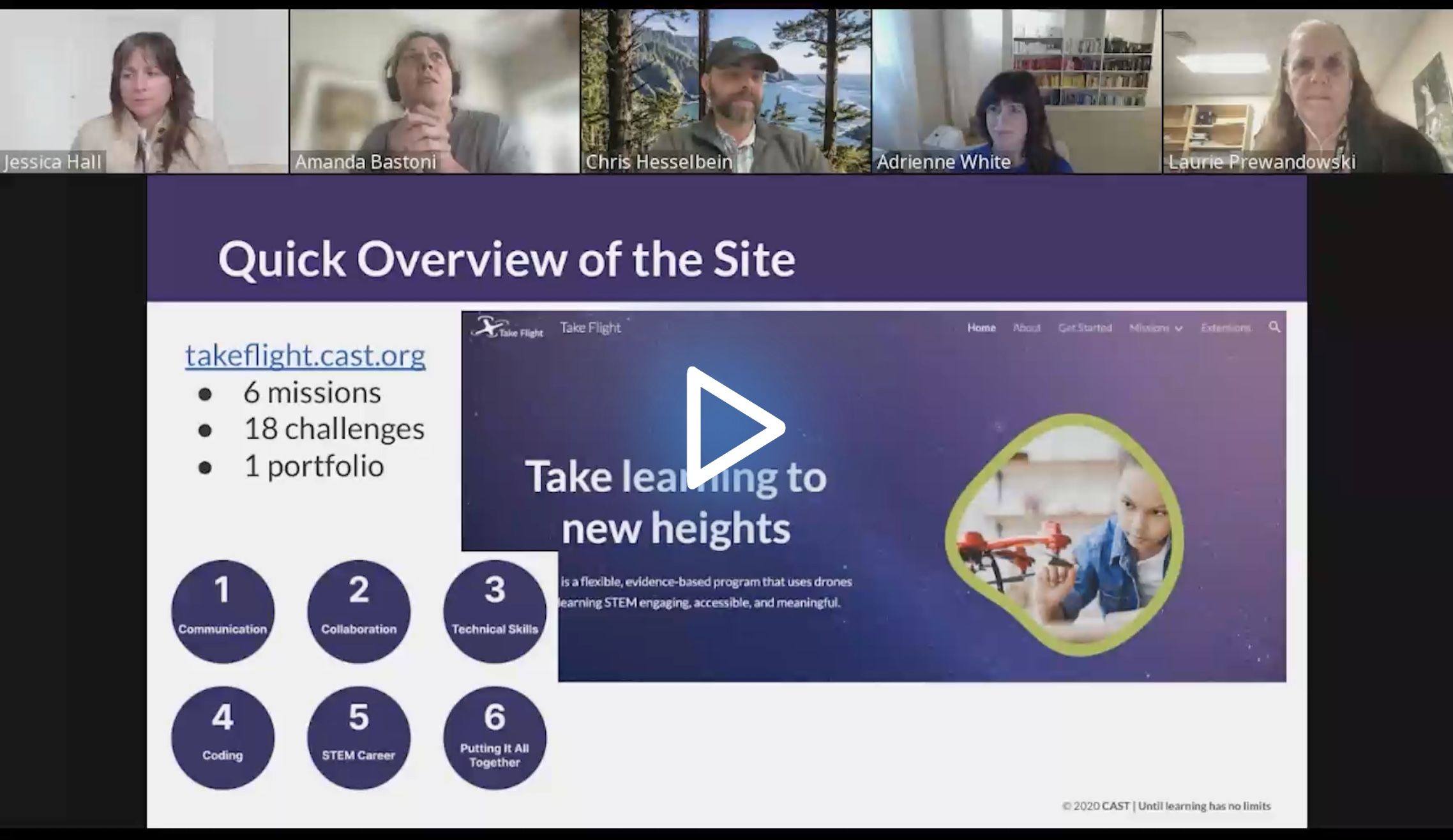Image resolution: width=1453 pixels, height=840 pixels.
Task: Select mission 5 STEM Career circle
Action: pyautogui.click(x=359, y=737)
